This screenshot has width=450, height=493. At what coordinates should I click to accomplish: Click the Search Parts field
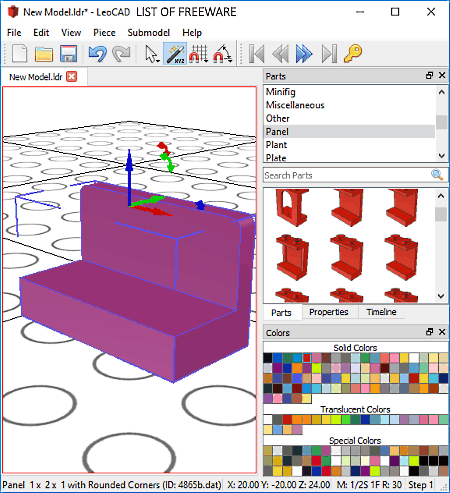point(347,175)
